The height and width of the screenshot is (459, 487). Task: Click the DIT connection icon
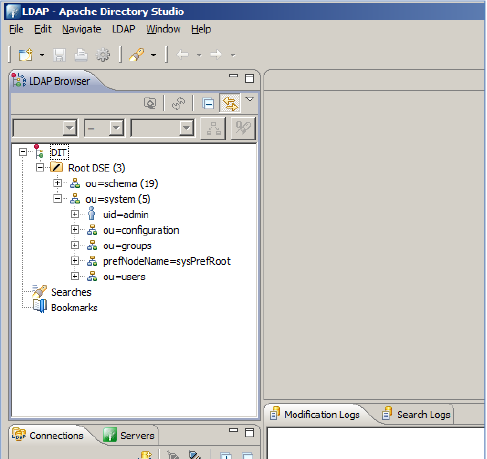pyautogui.click(x=39, y=152)
